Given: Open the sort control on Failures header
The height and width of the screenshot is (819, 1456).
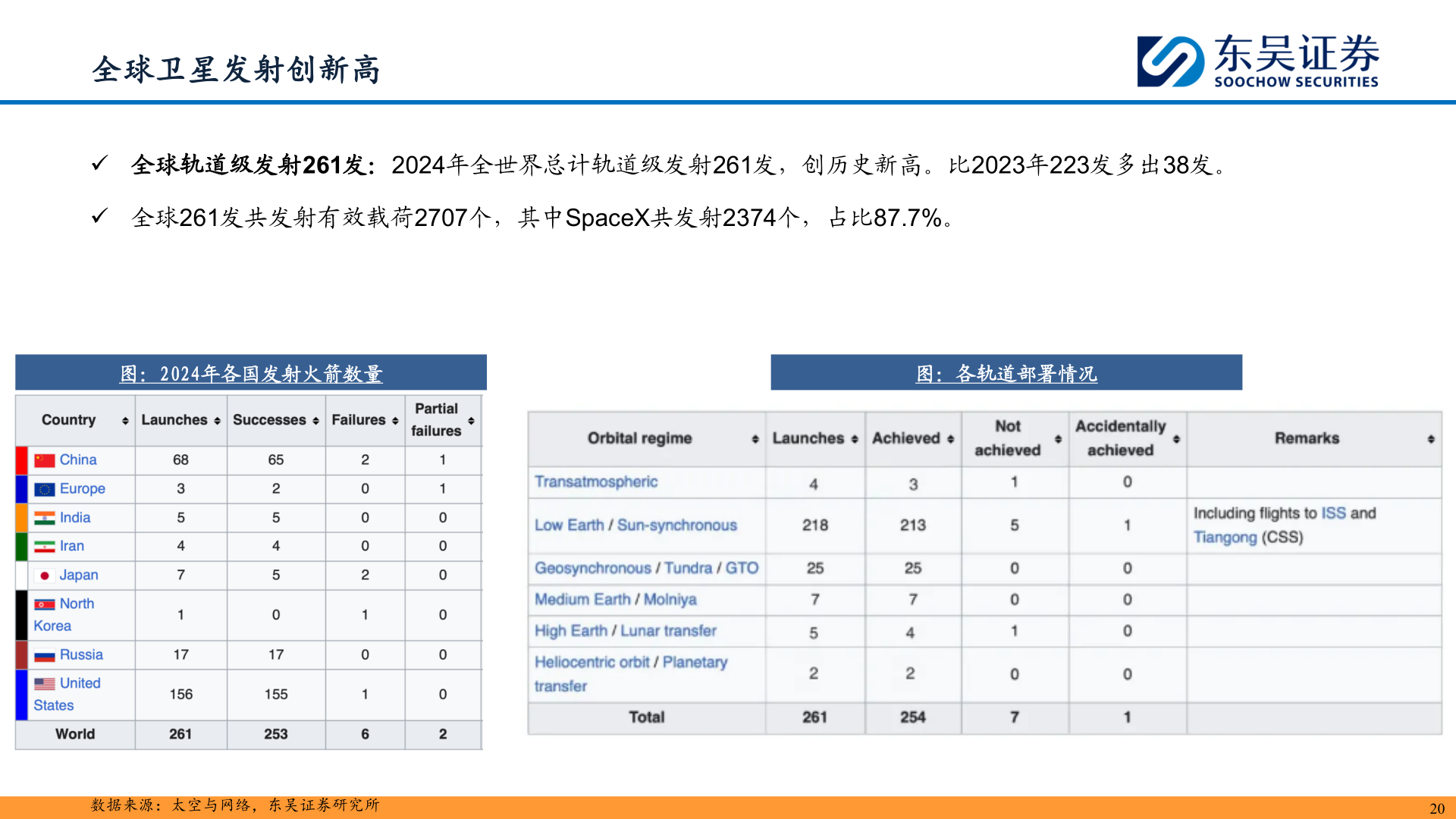Looking at the screenshot, I should [395, 419].
